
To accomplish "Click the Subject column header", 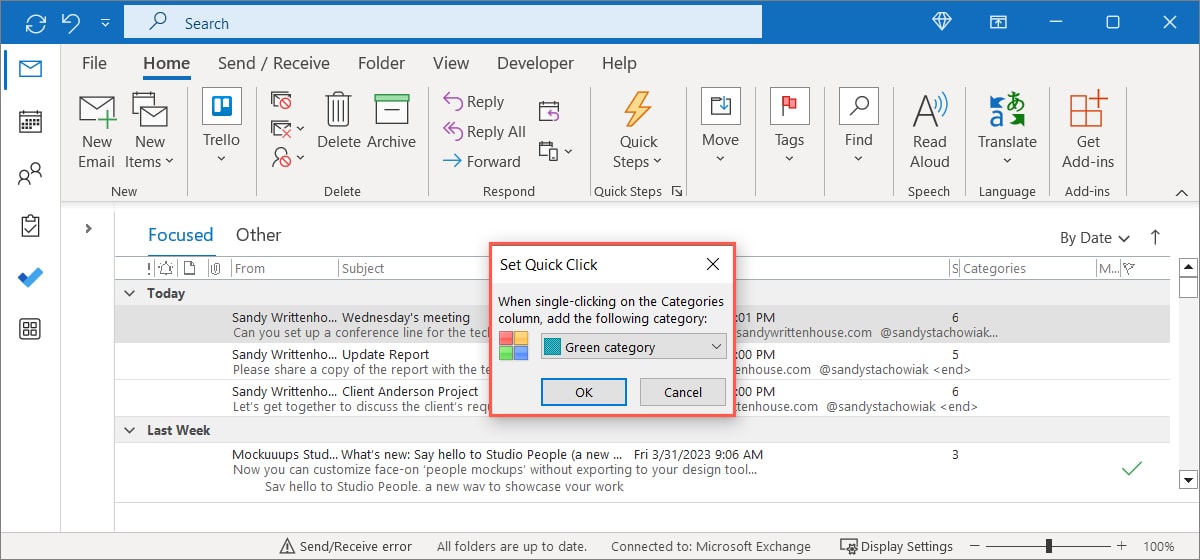I will [x=363, y=268].
